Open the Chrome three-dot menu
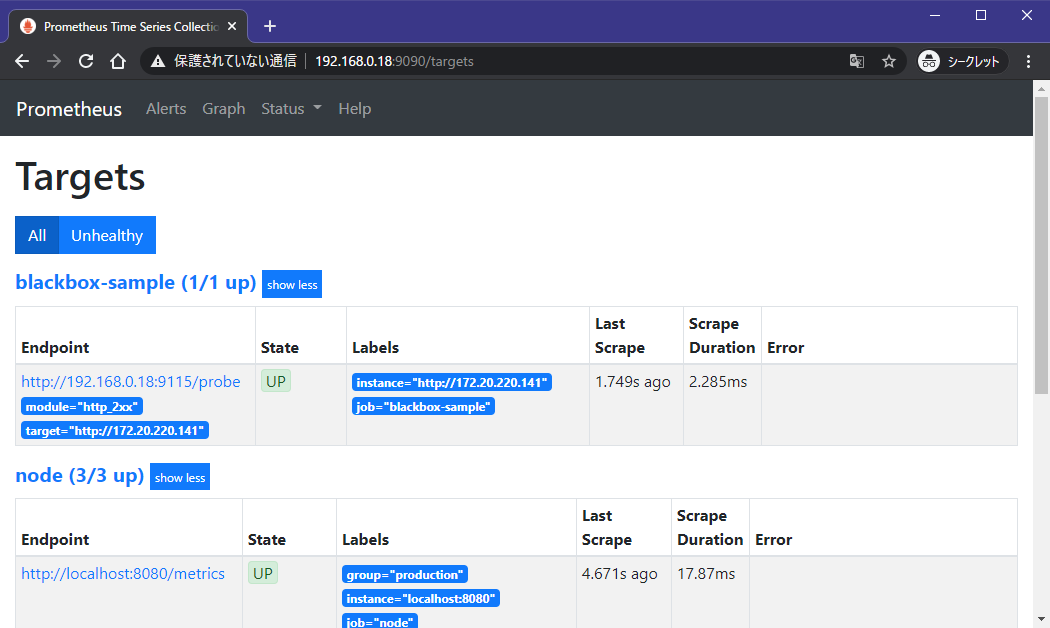The width and height of the screenshot is (1050, 628). (x=1029, y=62)
